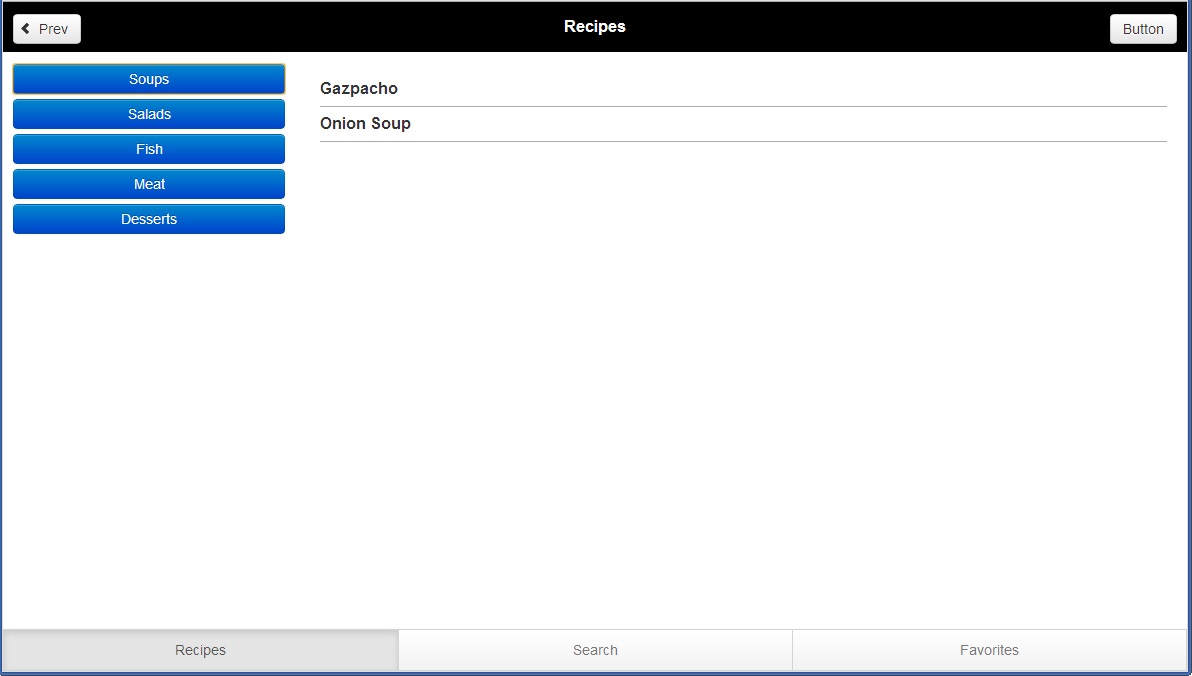This screenshot has height=676, width=1192.
Task: Open the Gazpacho recipe
Action: [x=359, y=89]
